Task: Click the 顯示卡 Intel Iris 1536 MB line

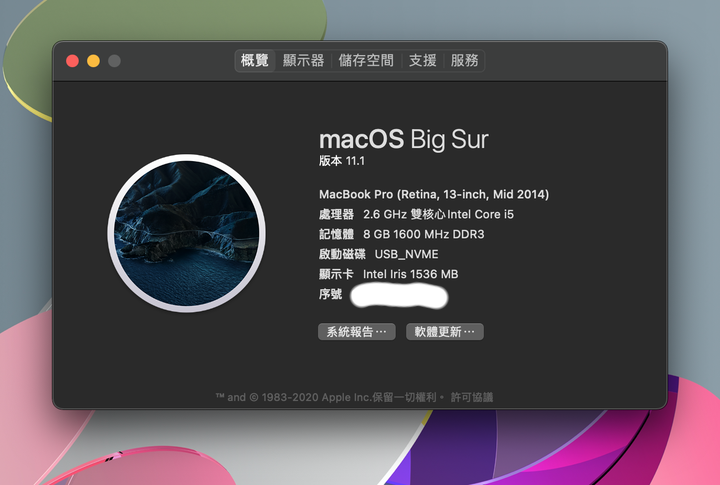Action: [388, 274]
